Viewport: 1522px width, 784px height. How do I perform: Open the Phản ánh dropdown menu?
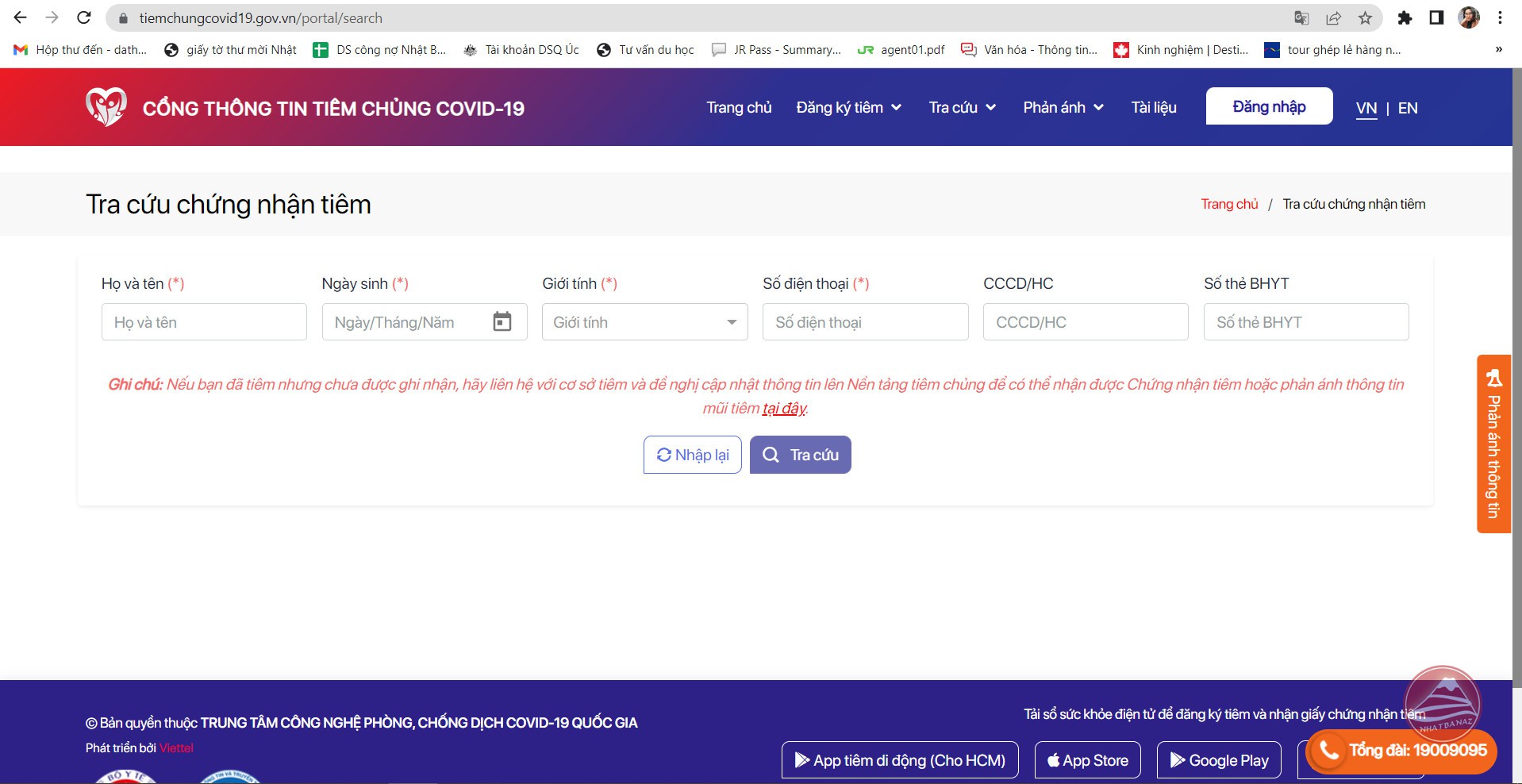click(x=1063, y=107)
